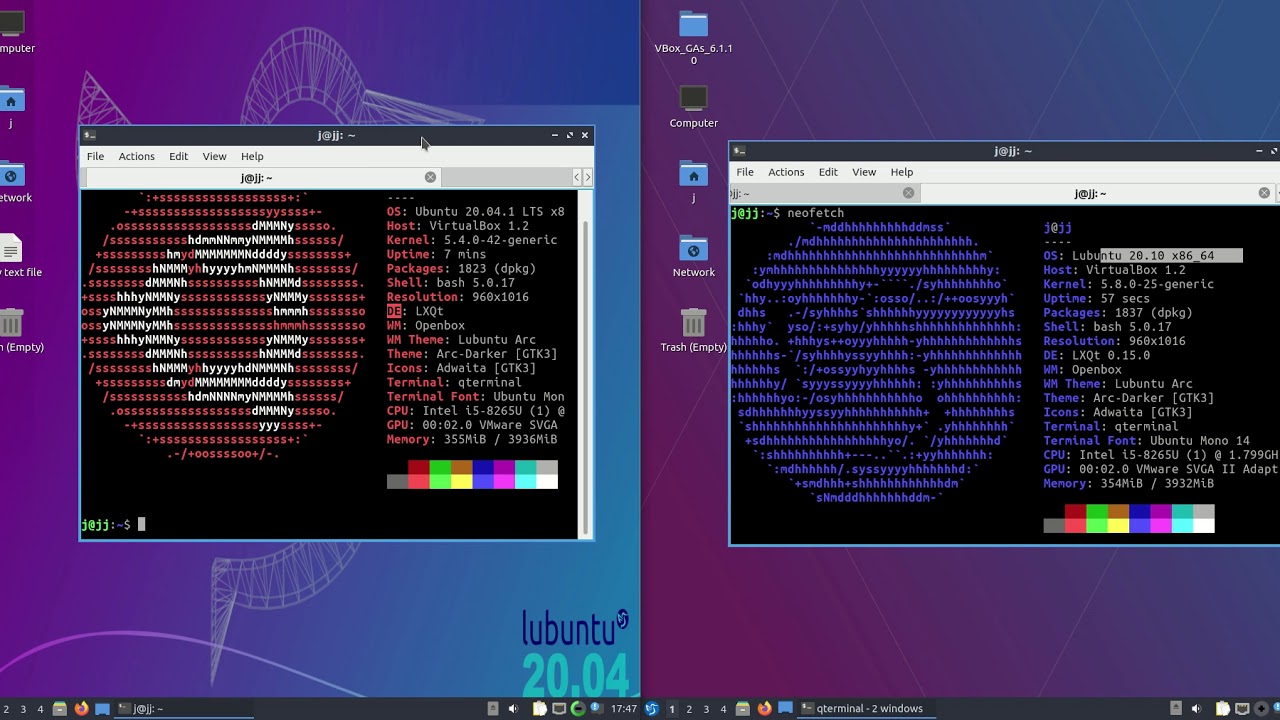The height and width of the screenshot is (720, 1280).
Task: Open network status icon in left tray
Action: tap(559, 709)
